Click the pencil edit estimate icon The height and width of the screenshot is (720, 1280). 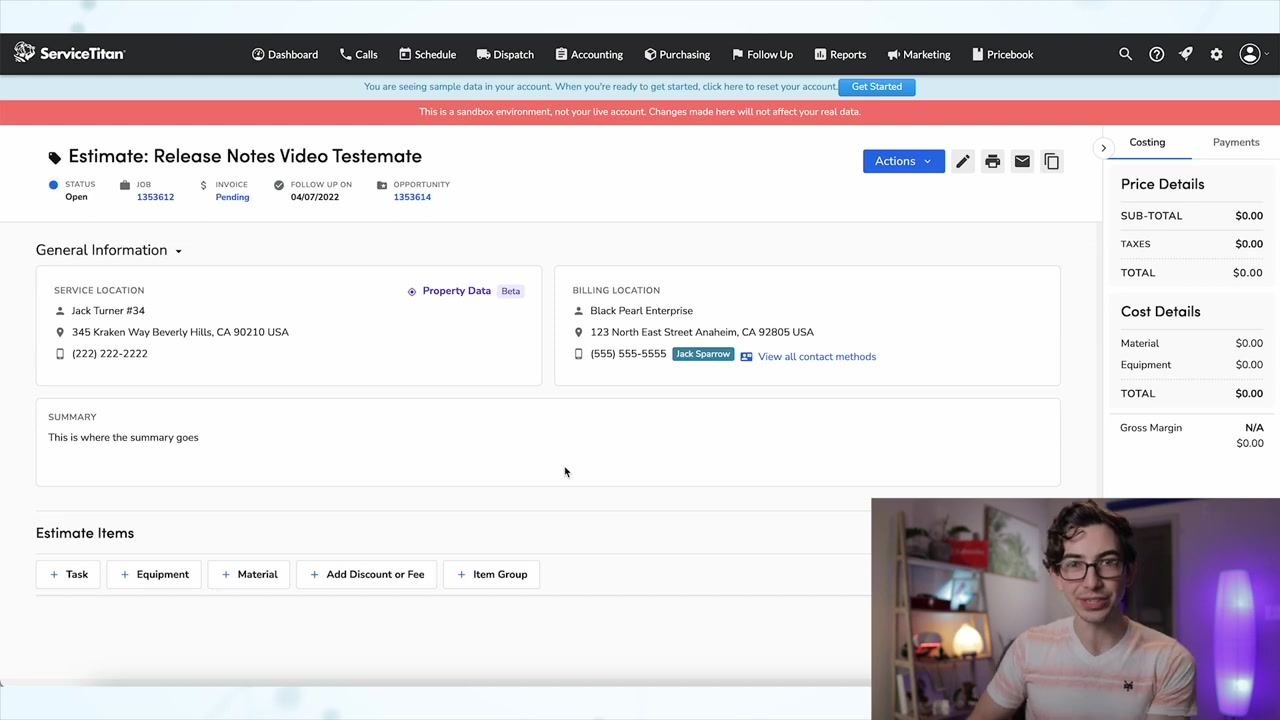(962, 161)
